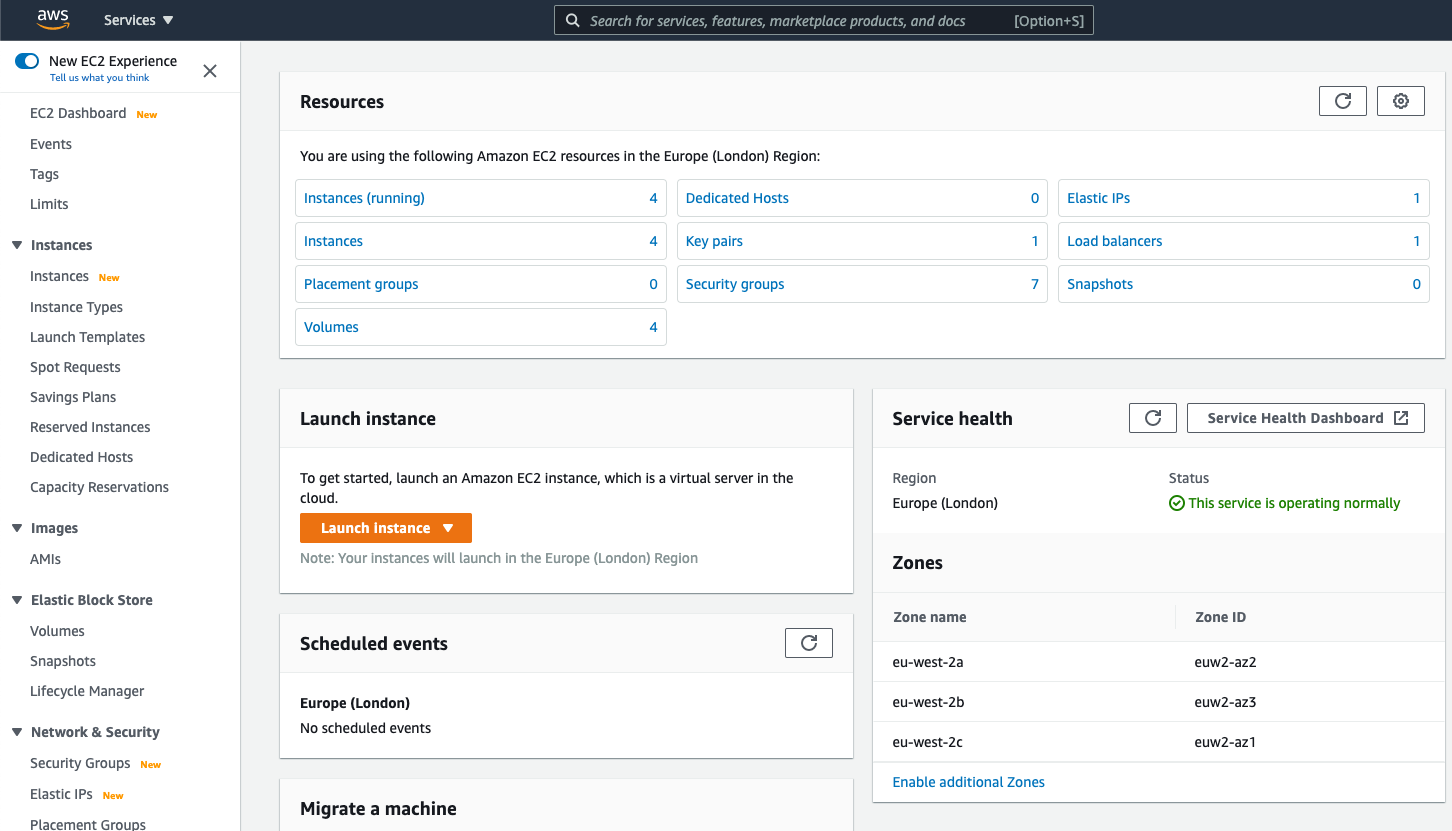Open Load balancers resource link
The height and width of the screenshot is (831, 1452).
(x=1114, y=241)
